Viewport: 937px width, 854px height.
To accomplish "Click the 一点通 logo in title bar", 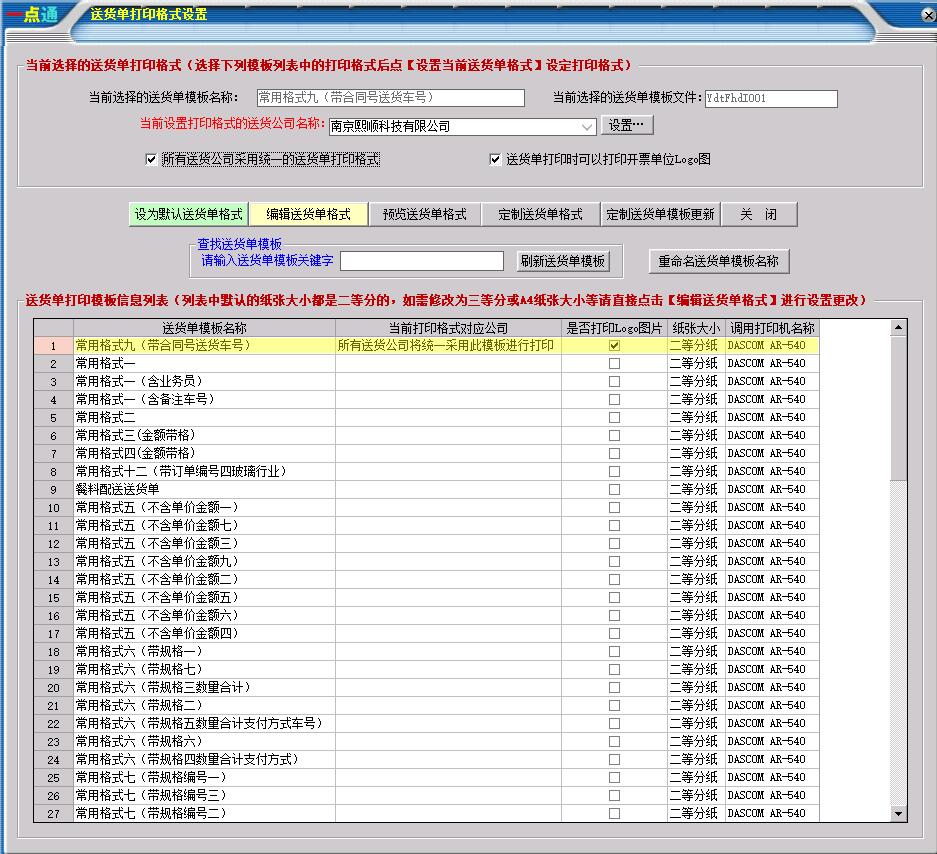I will point(32,14).
